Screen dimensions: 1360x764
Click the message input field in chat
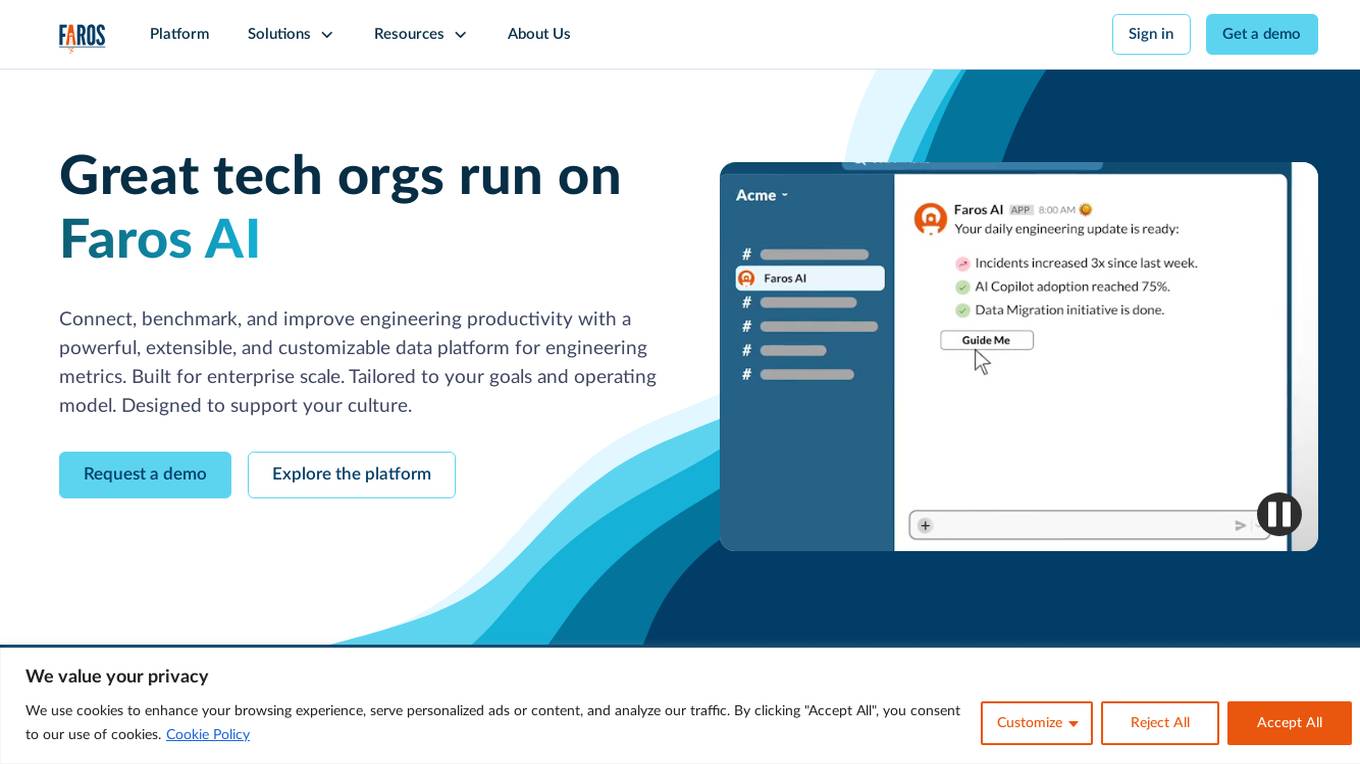pyautogui.click(x=1088, y=525)
